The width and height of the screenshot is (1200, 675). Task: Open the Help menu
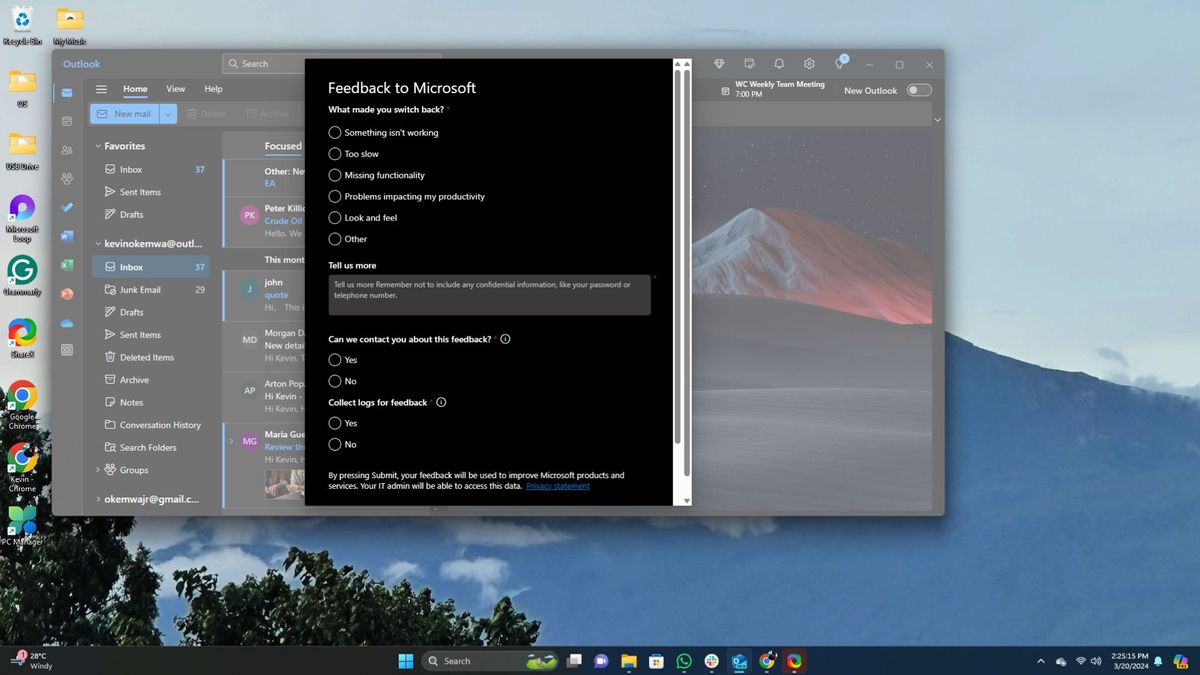pyautogui.click(x=213, y=88)
